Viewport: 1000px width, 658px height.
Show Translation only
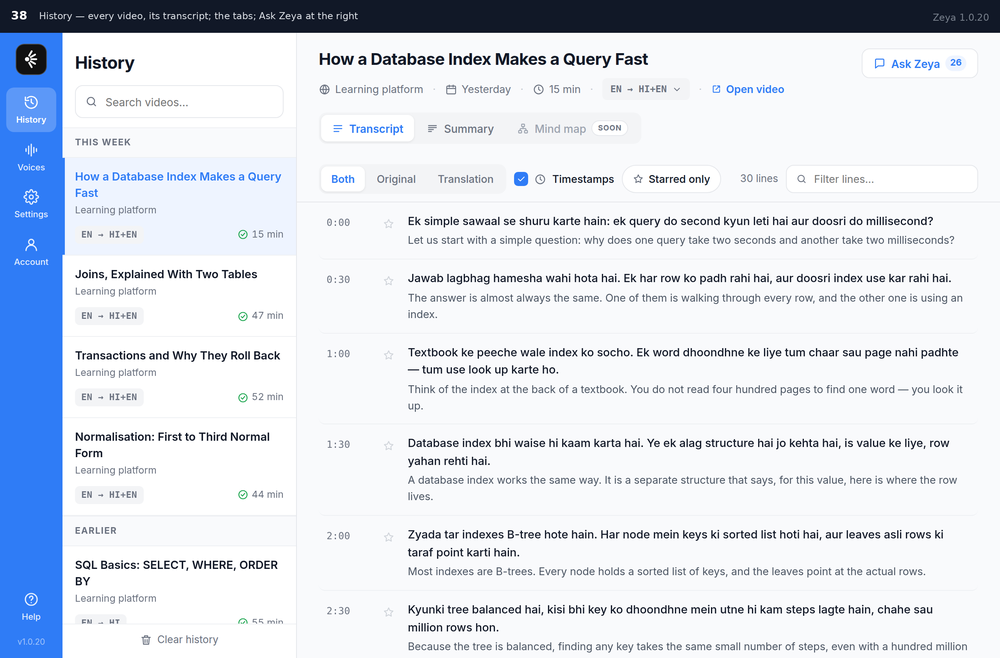[x=466, y=179]
